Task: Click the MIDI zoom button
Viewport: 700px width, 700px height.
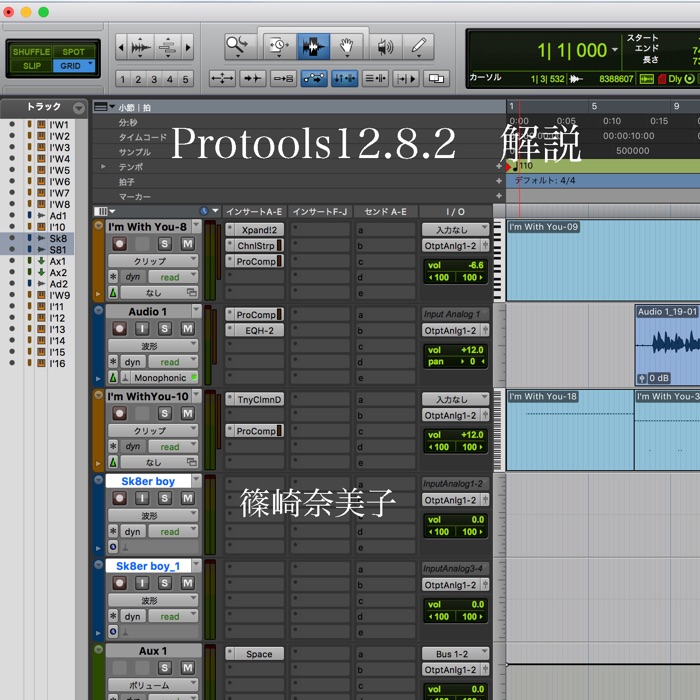Action: pyautogui.click(x=168, y=46)
